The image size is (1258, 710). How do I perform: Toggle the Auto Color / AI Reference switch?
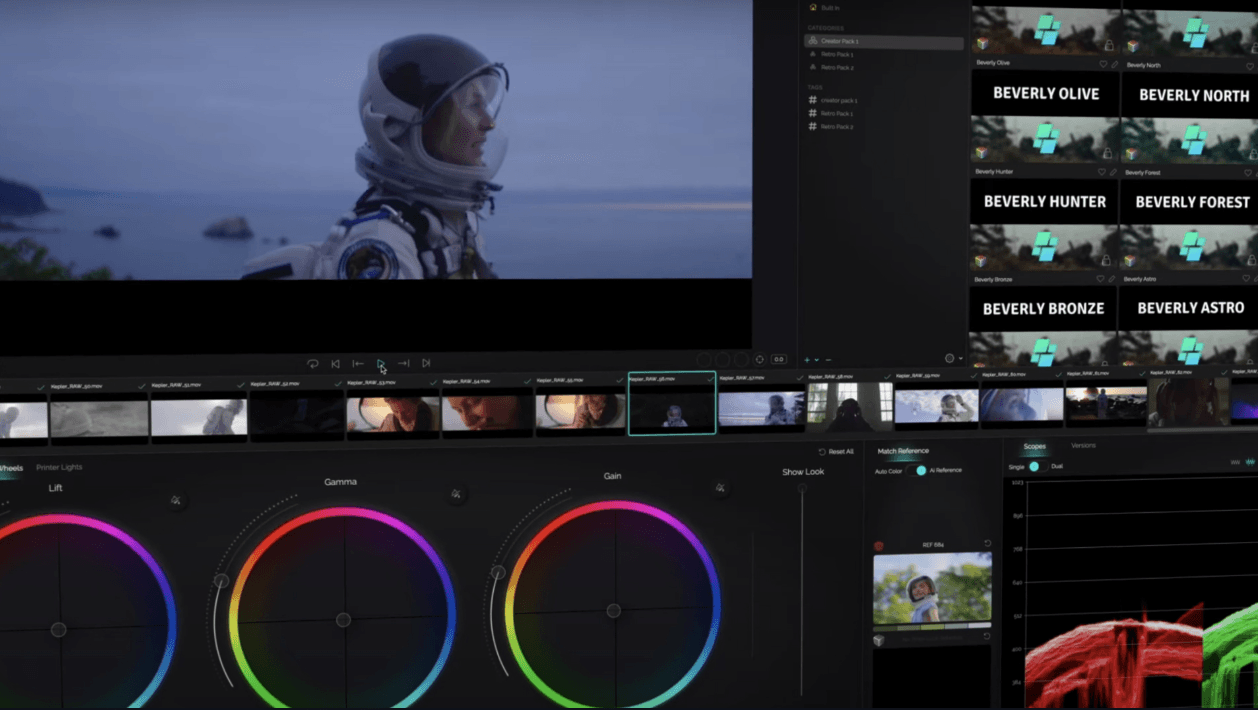(x=917, y=470)
